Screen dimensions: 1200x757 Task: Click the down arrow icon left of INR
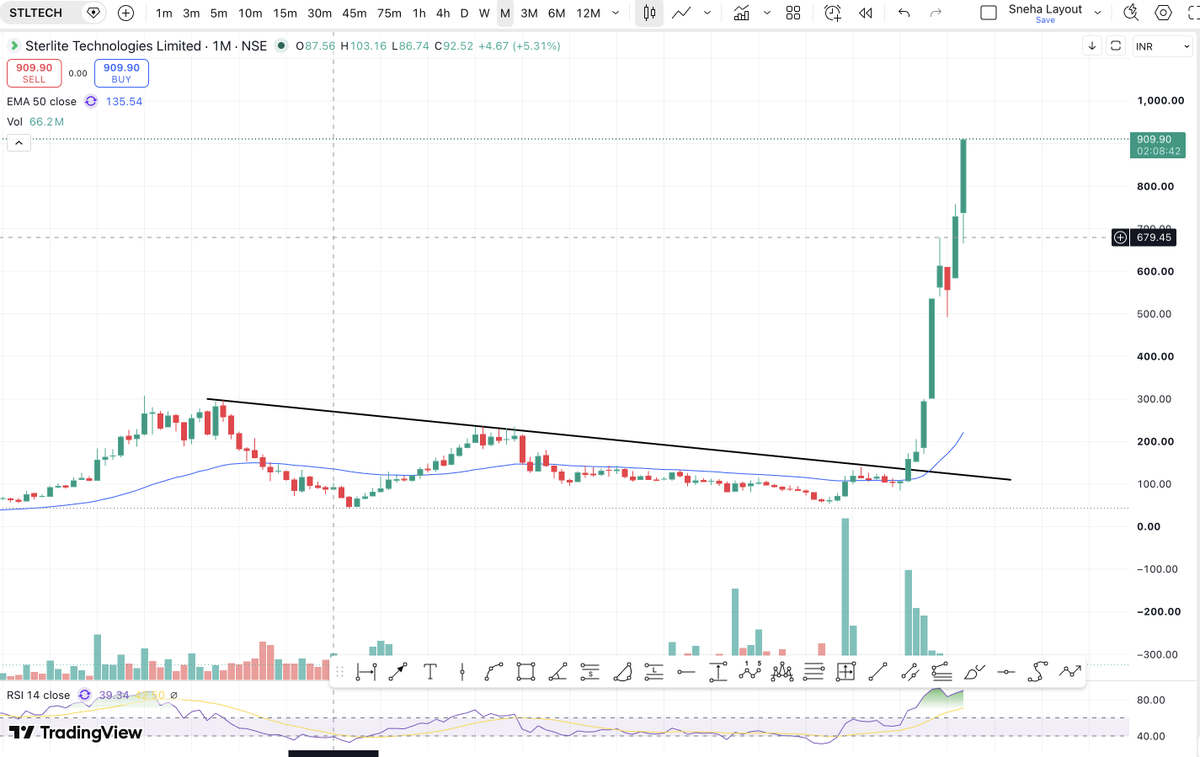[1092, 46]
